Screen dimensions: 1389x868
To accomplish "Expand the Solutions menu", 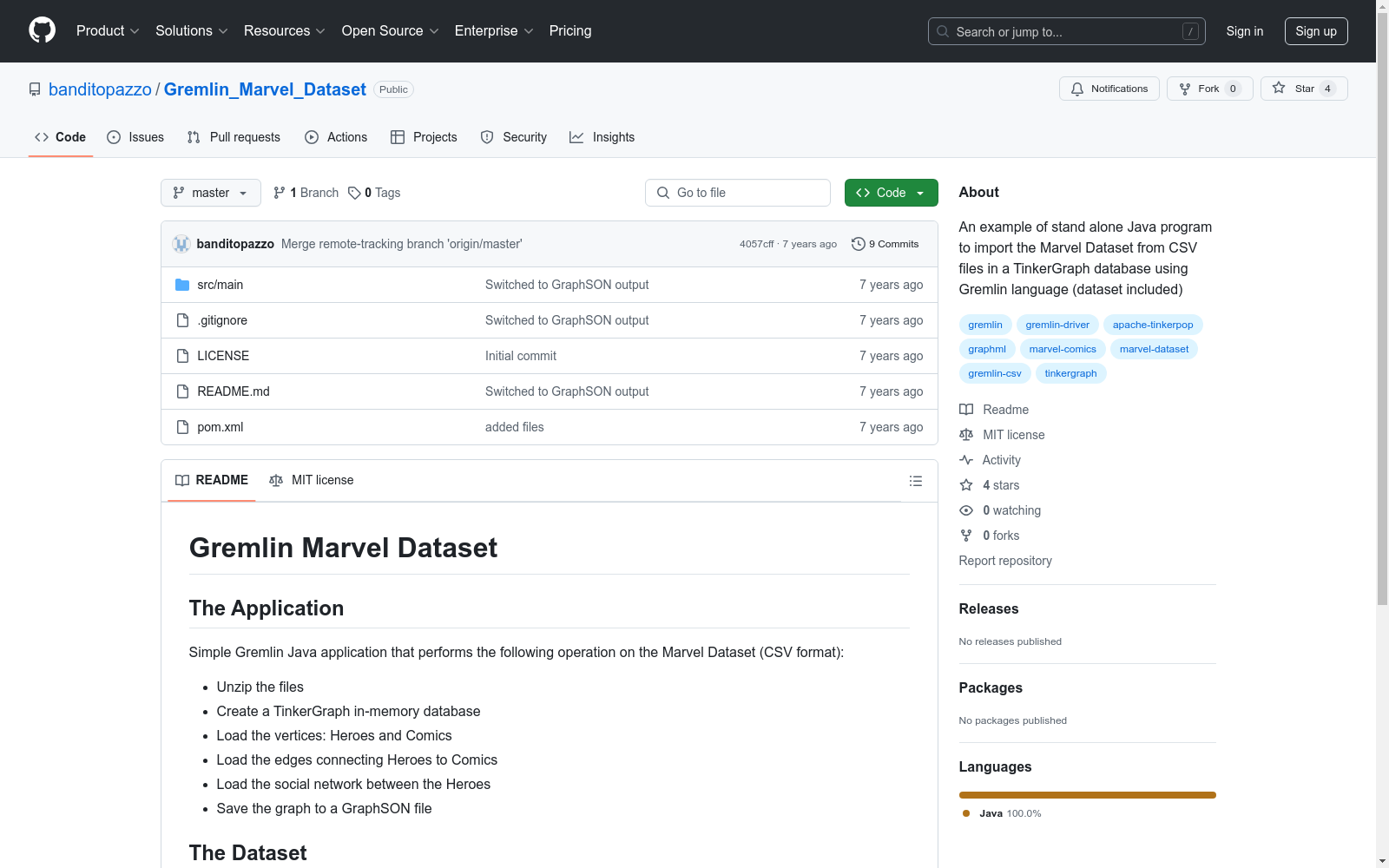I will pos(192,31).
